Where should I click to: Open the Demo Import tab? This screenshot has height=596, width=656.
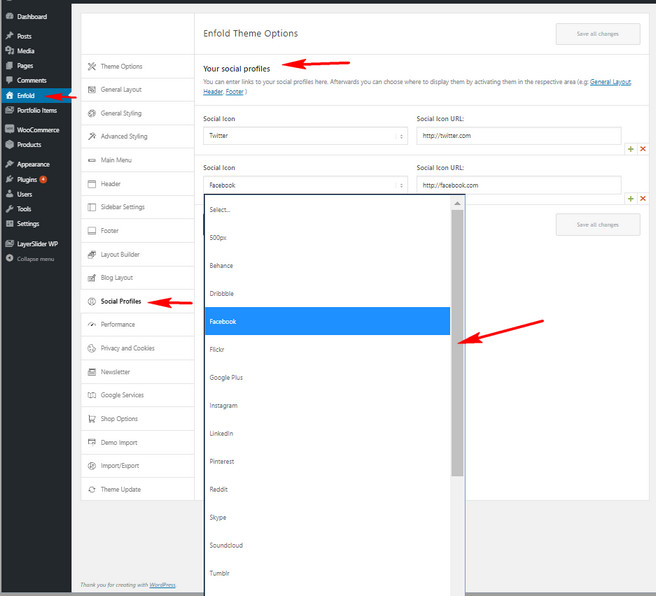pos(137,443)
